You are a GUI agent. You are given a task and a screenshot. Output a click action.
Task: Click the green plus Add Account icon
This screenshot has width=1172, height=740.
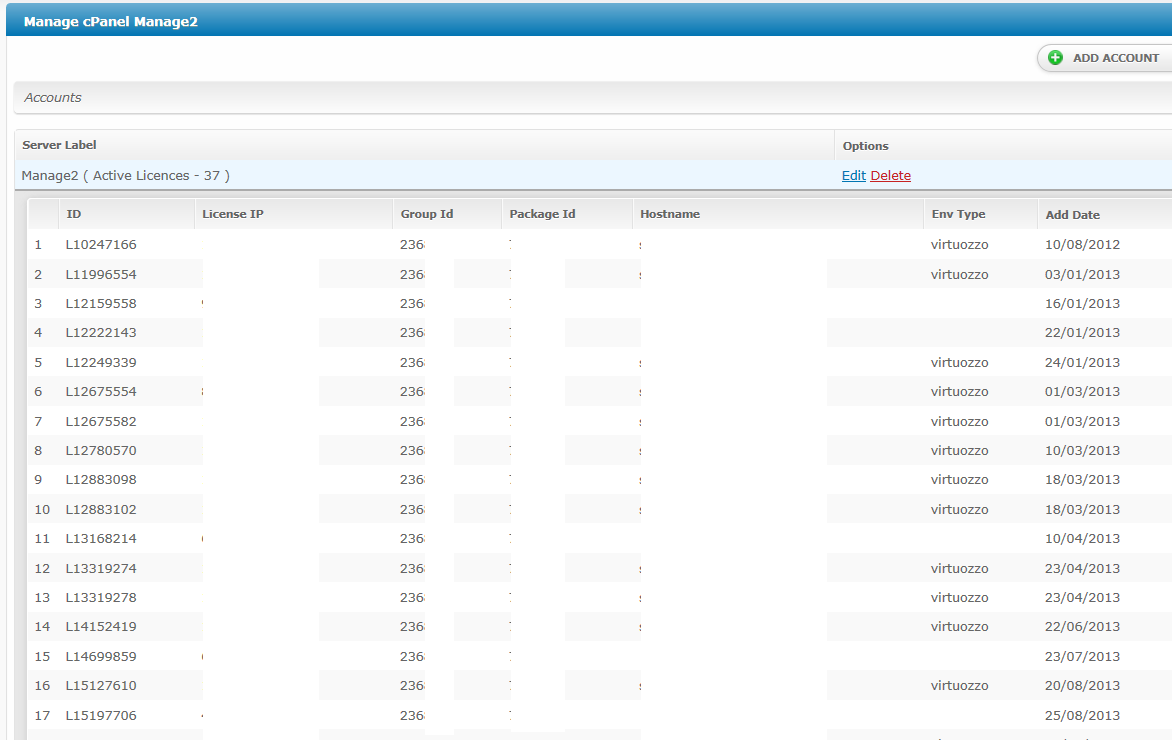coord(1055,58)
